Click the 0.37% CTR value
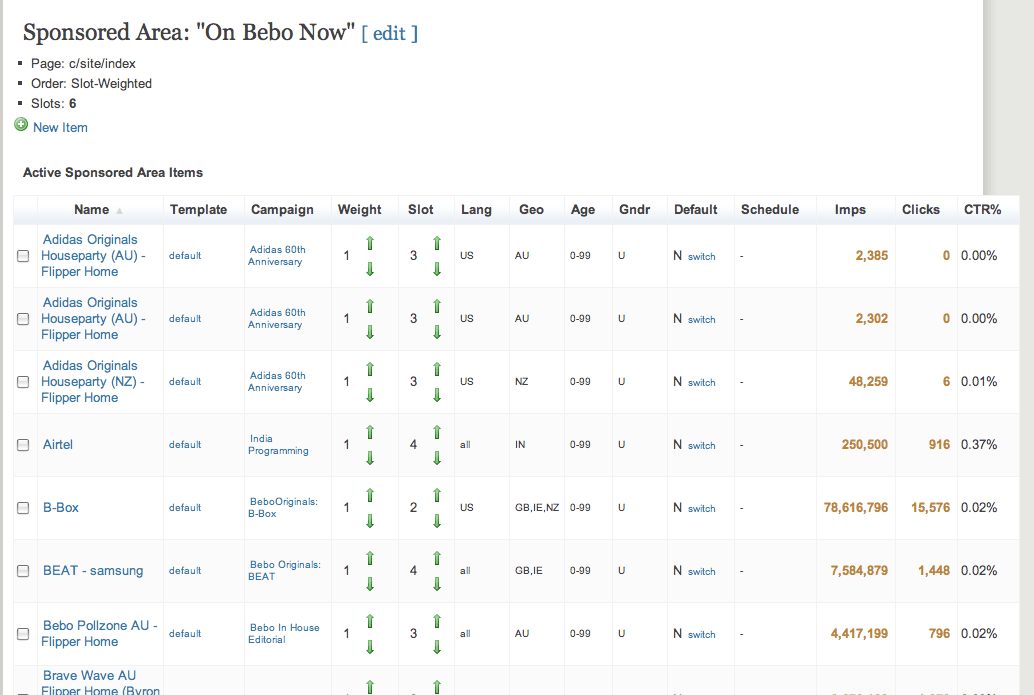Screen dimensions: 1034x695 coord(979,444)
